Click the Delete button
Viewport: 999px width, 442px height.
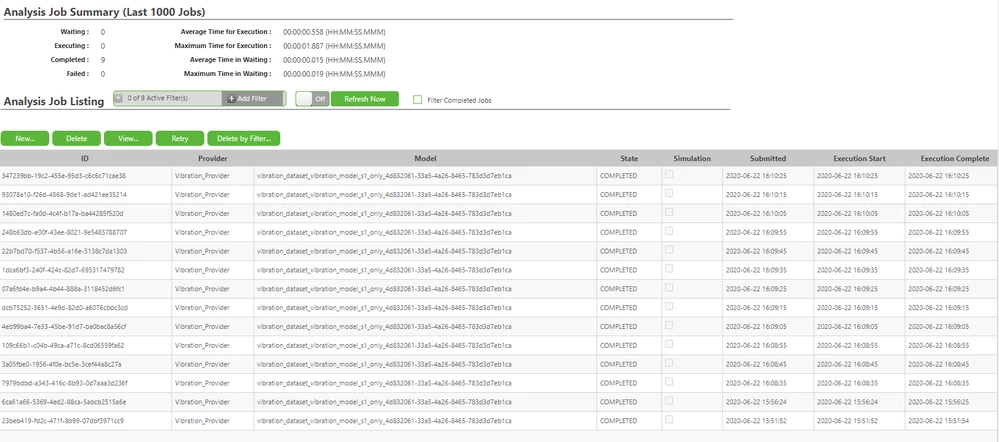click(x=76, y=138)
